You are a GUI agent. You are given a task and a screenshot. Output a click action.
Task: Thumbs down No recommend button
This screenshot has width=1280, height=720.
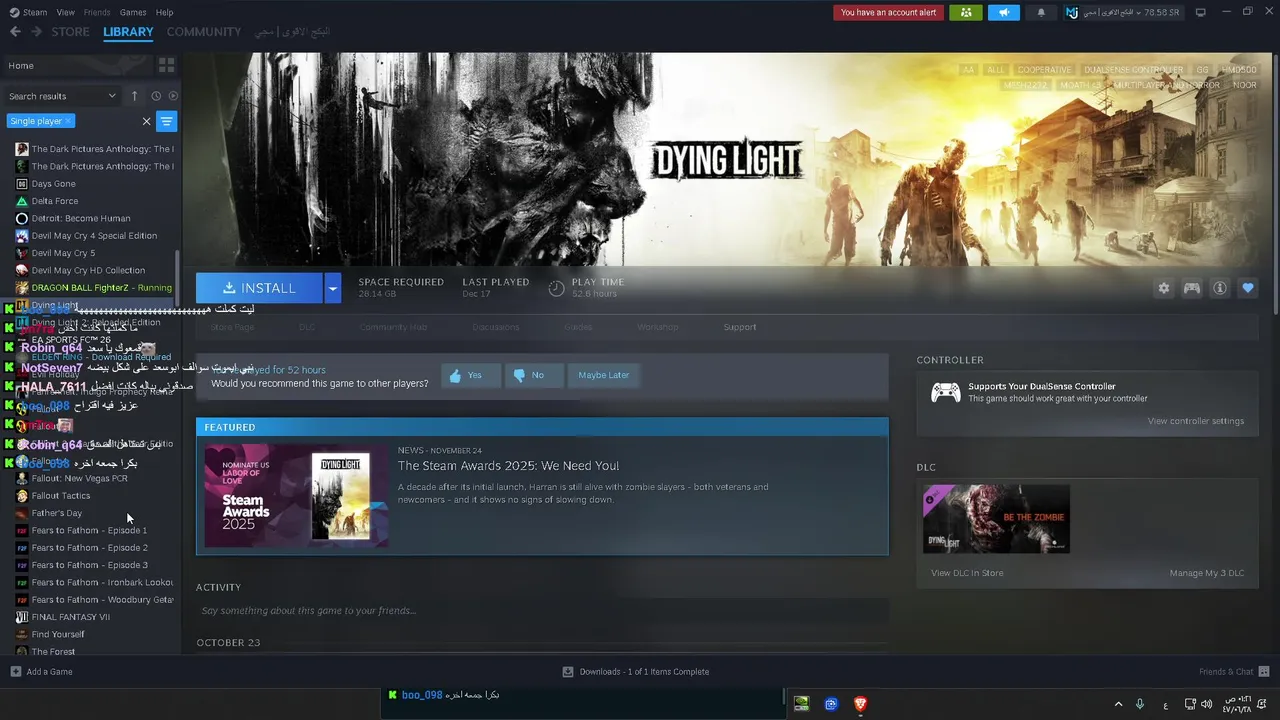pos(534,375)
